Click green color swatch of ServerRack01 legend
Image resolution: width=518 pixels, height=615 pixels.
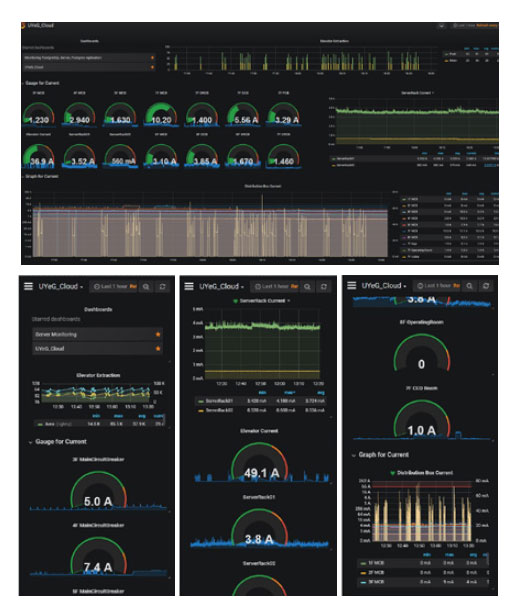coord(201,401)
